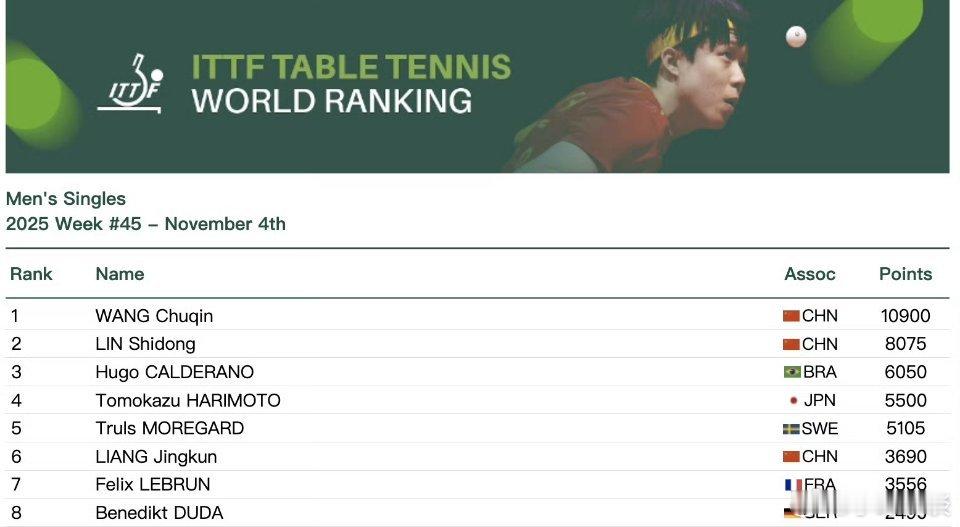Open Hugo CALDERANO's player entry
The height and width of the screenshot is (527, 960).
point(175,372)
